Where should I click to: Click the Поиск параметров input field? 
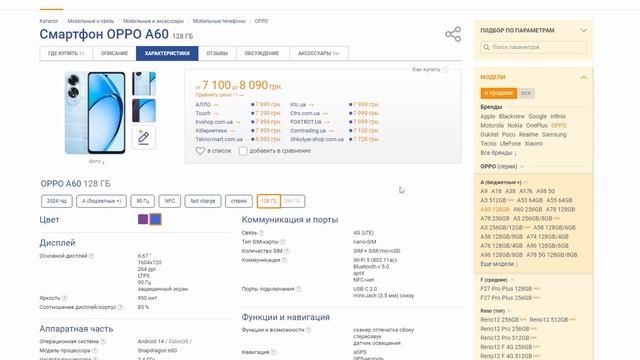click(x=533, y=47)
